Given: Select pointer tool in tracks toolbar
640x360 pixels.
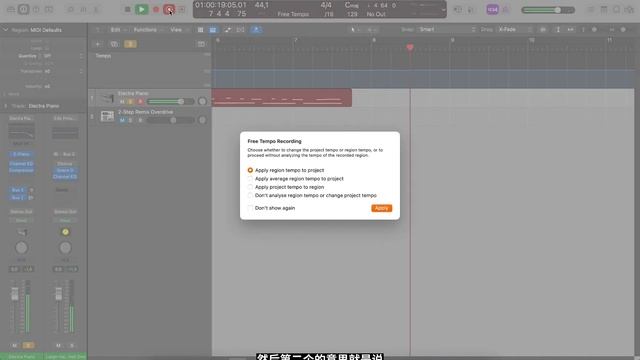Looking at the screenshot, I should (355, 30).
